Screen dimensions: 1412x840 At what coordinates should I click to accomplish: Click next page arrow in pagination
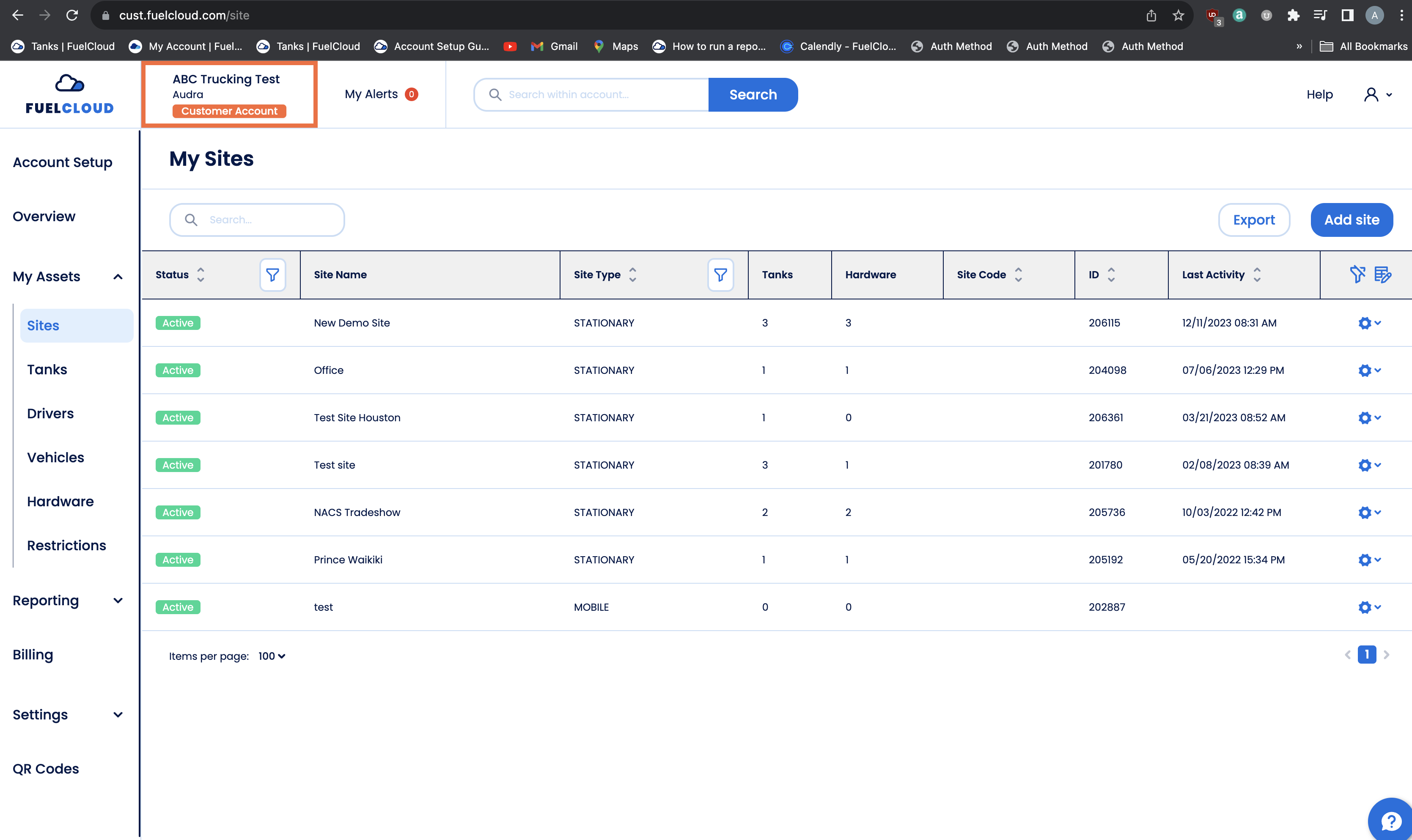coord(1386,655)
